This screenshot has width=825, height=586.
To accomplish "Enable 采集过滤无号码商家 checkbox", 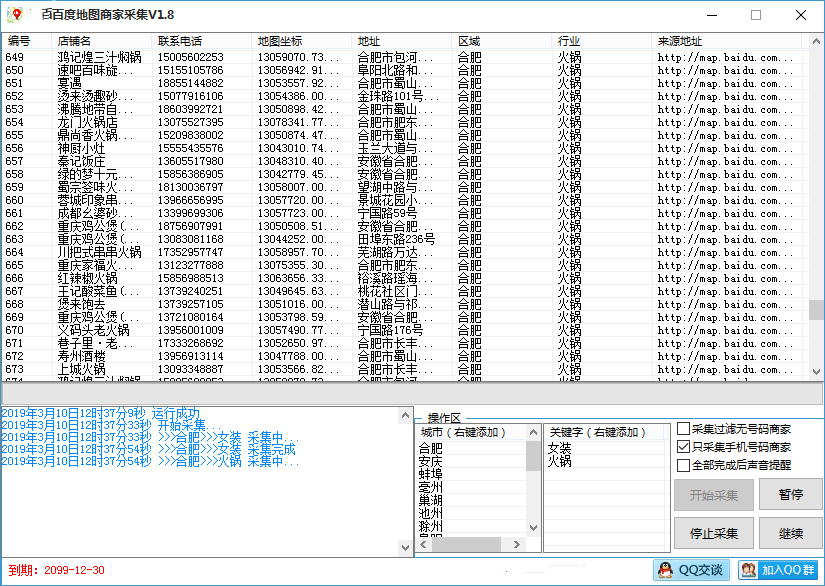I will point(683,429).
